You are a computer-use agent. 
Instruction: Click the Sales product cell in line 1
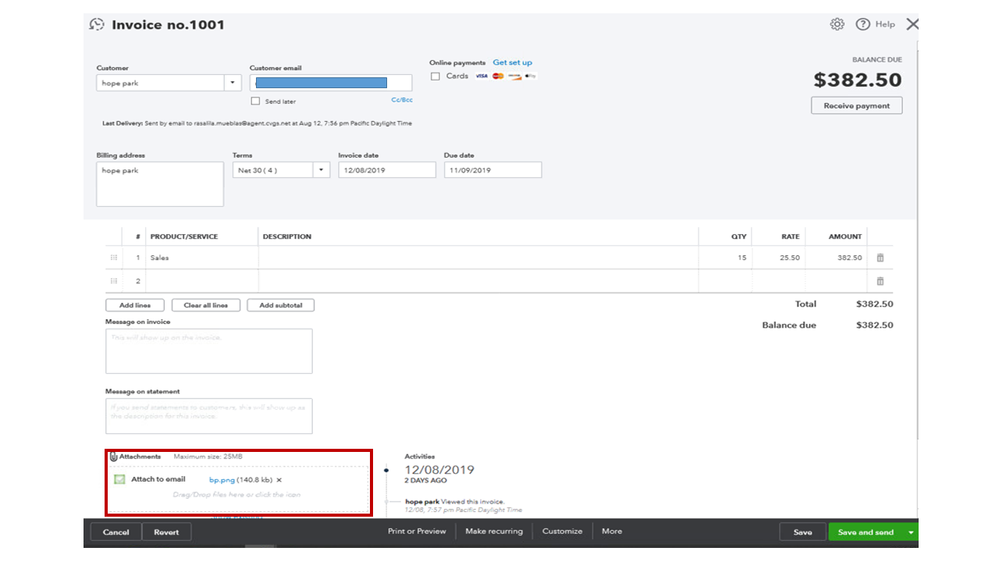pos(202,258)
